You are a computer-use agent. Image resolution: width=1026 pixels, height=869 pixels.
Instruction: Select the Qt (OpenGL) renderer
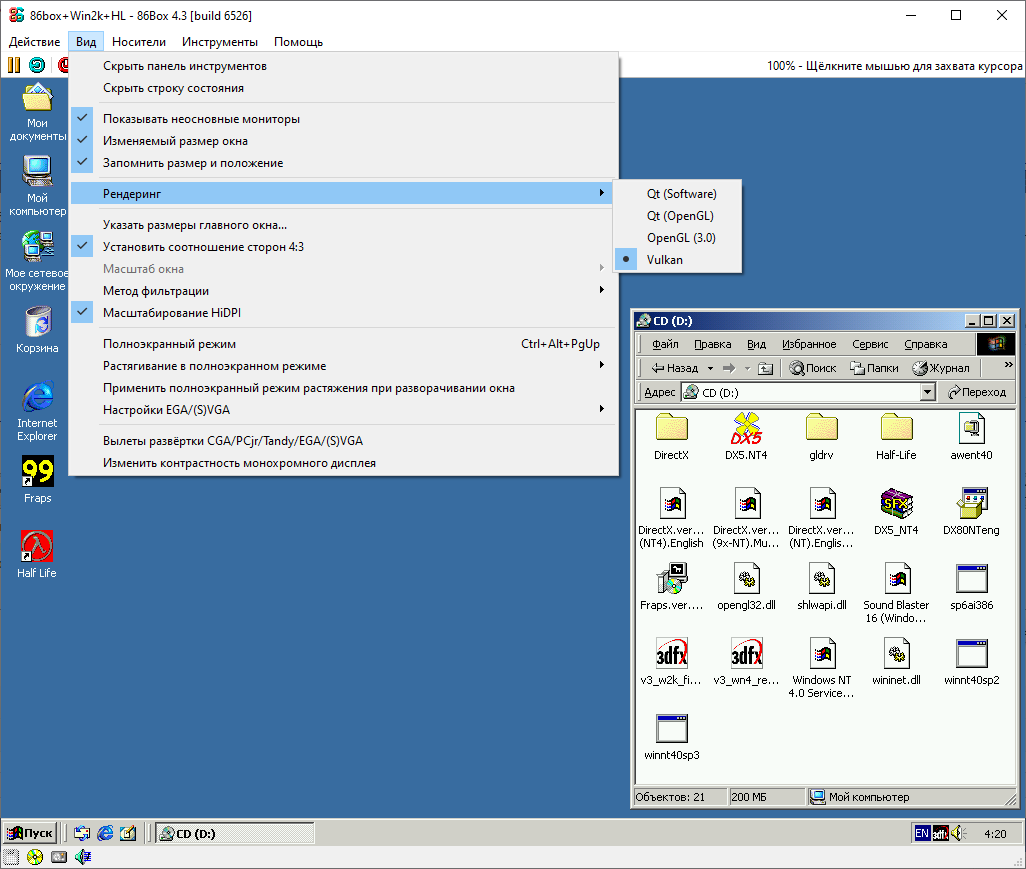click(680, 216)
